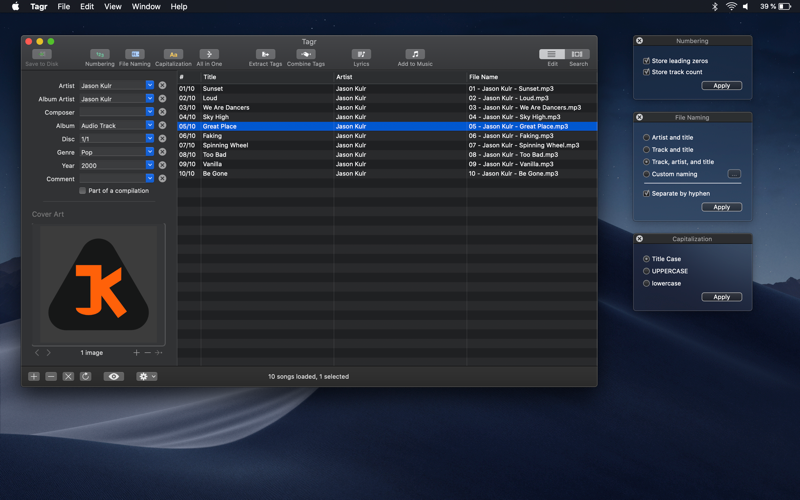Apply the Numbering settings
This screenshot has width=800, height=500.
point(721,86)
